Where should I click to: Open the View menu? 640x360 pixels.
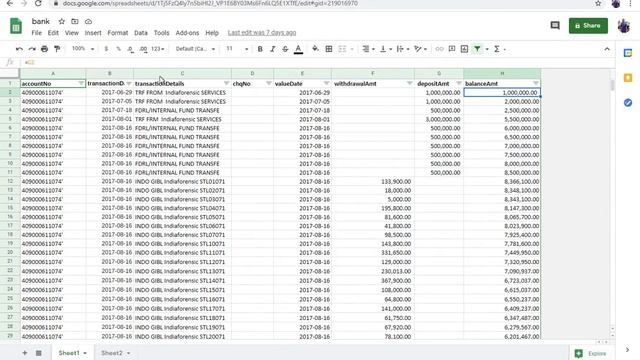pos(71,33)
